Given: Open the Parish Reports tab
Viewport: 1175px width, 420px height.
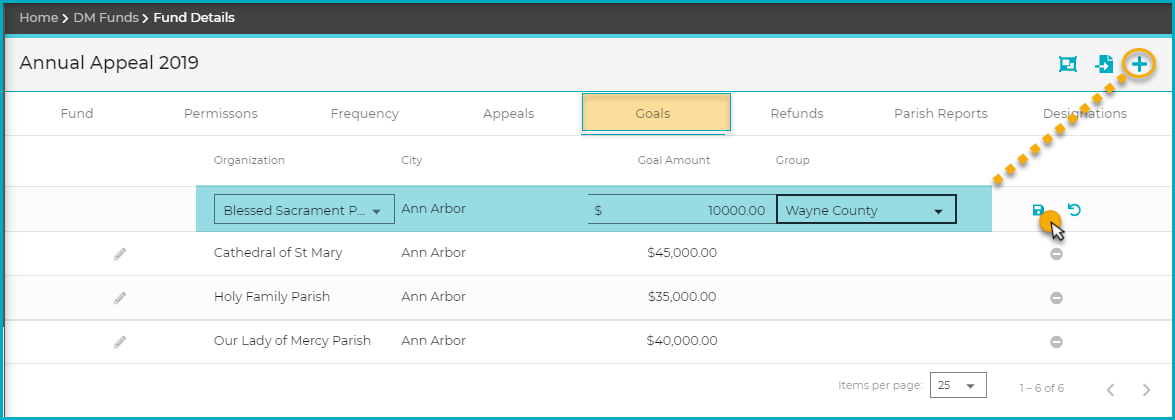Looking at the screenshot, I should point(940,114).
